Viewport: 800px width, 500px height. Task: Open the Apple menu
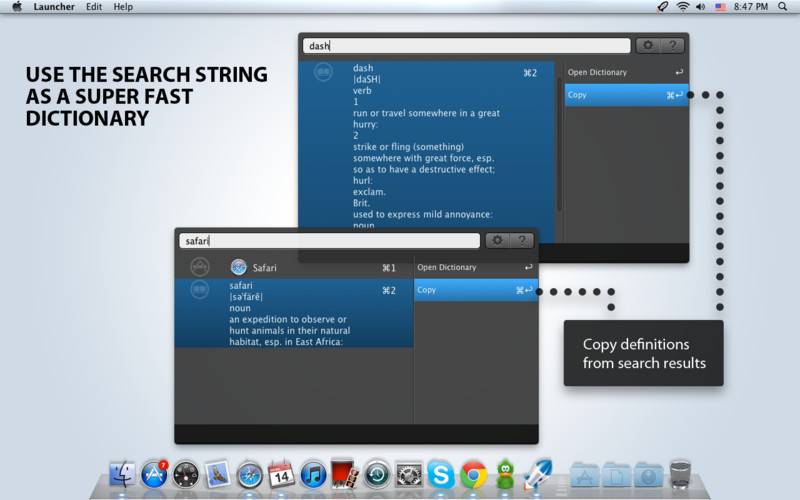click(x=17, y=7)
